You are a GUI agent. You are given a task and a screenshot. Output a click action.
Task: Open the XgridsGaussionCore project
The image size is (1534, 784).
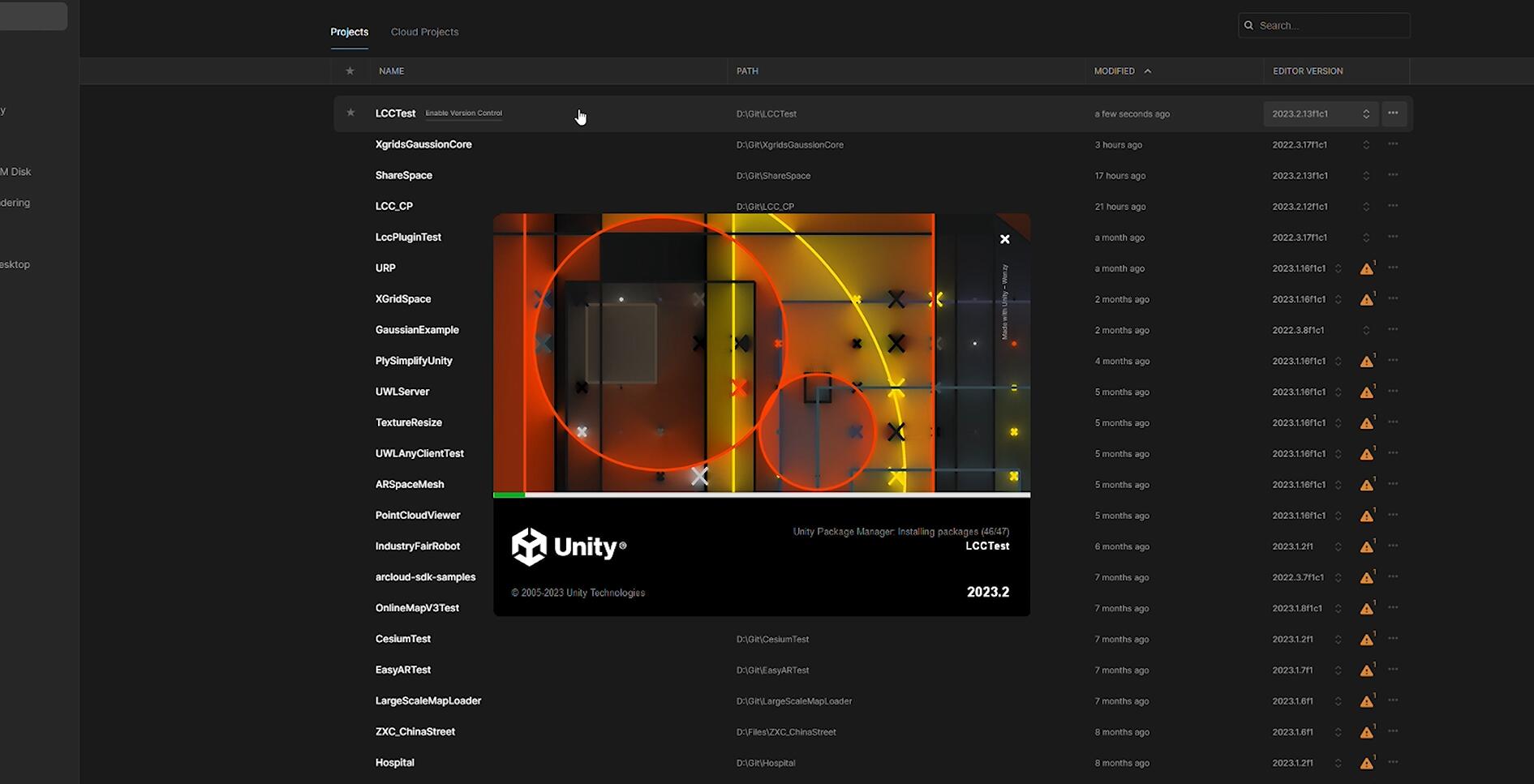point(423,144)
